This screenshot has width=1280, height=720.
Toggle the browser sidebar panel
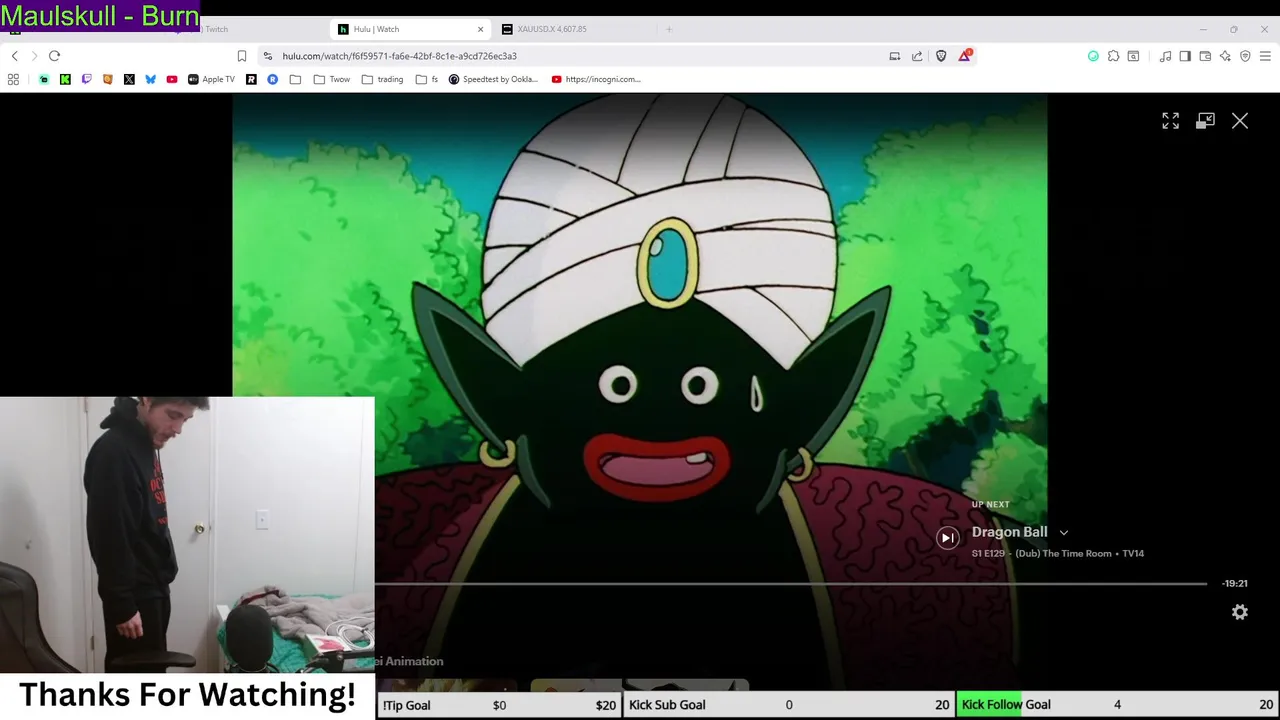click(1185, 56)
